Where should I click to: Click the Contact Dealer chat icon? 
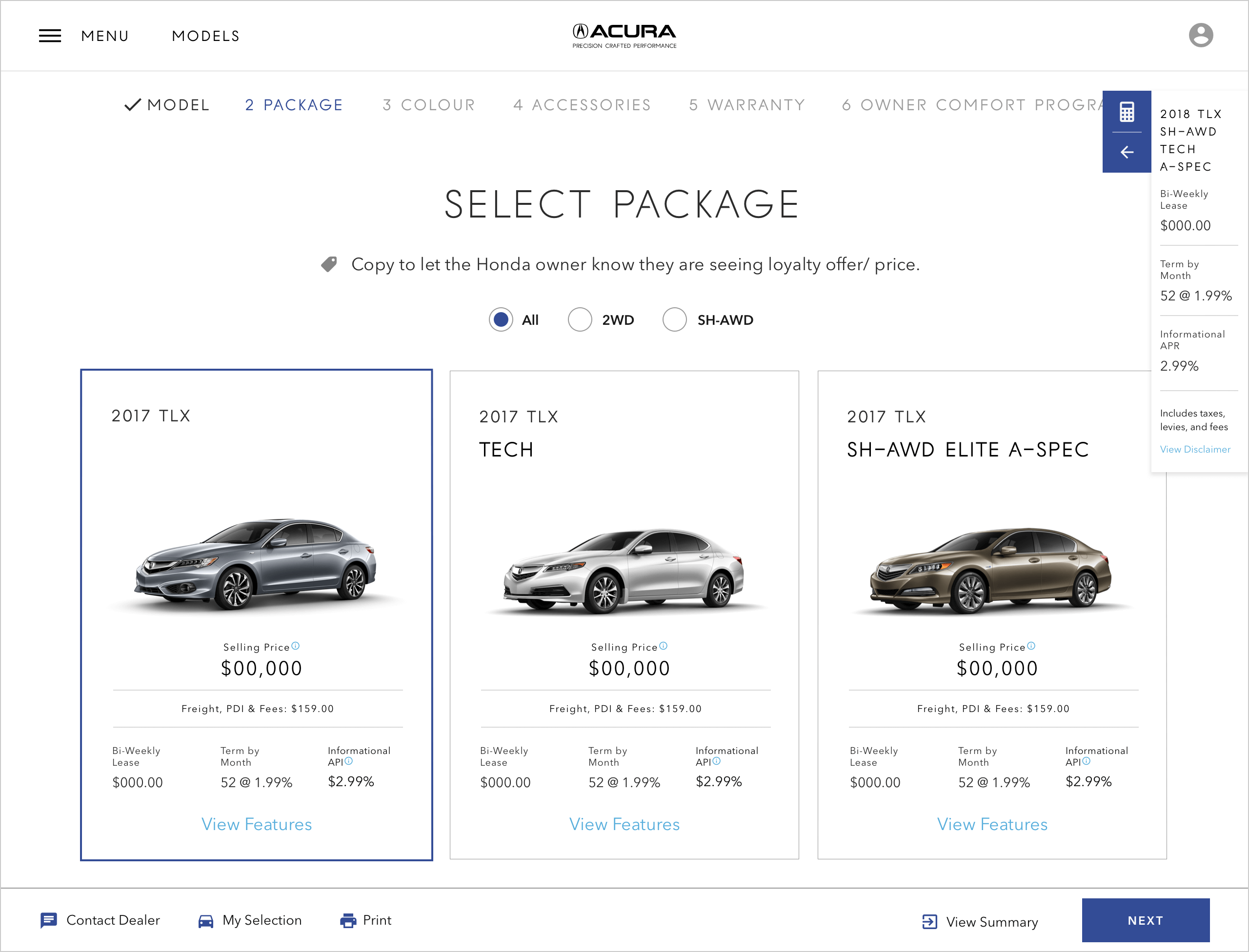(x=49, y=920)
